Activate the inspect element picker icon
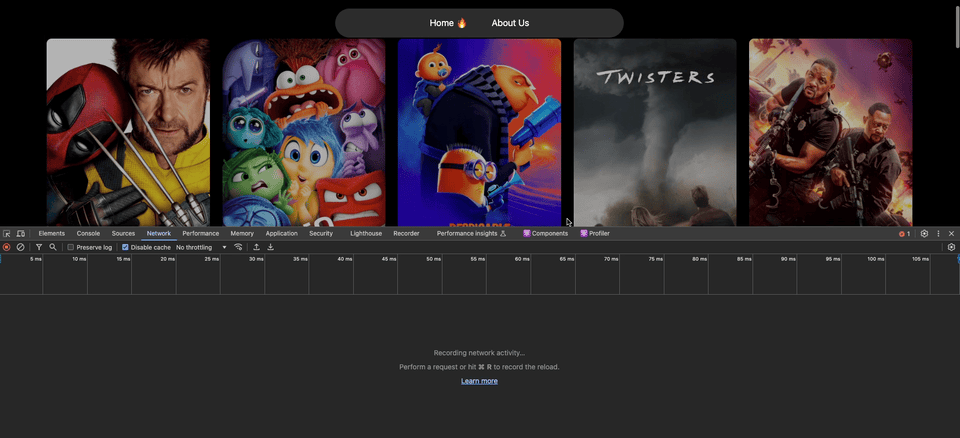 7,233
